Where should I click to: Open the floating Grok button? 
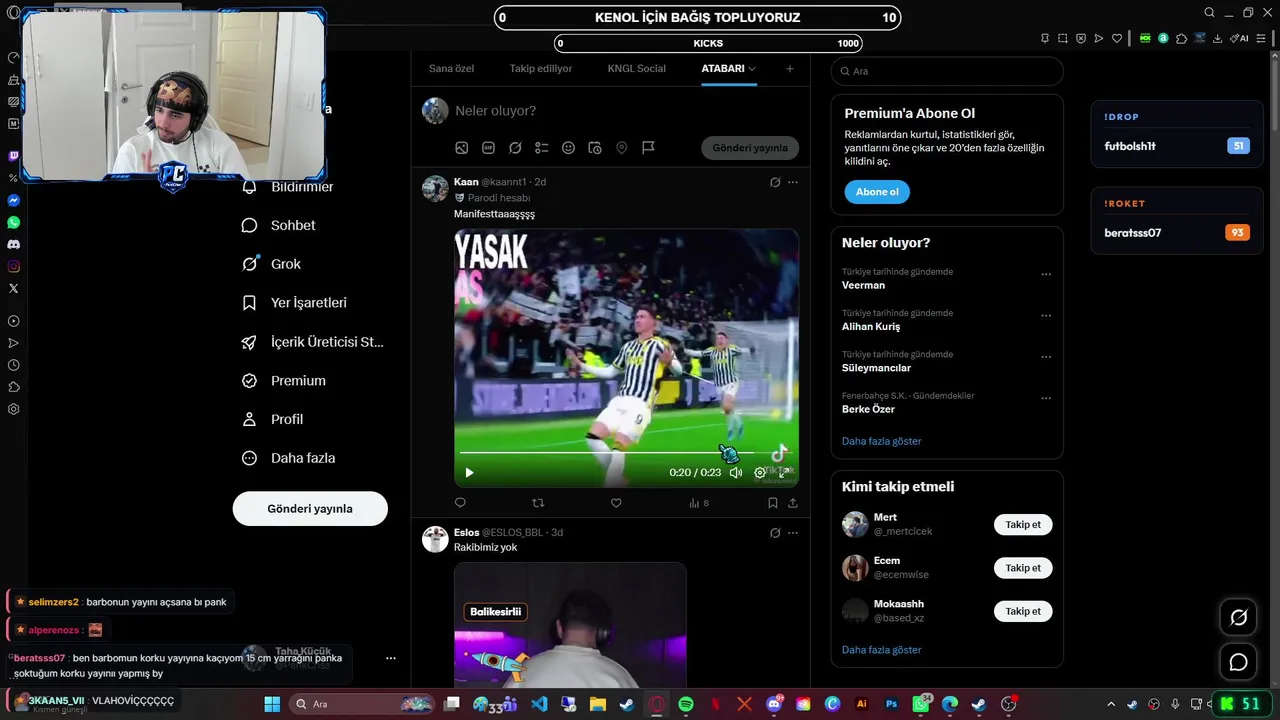point(1238,618)
